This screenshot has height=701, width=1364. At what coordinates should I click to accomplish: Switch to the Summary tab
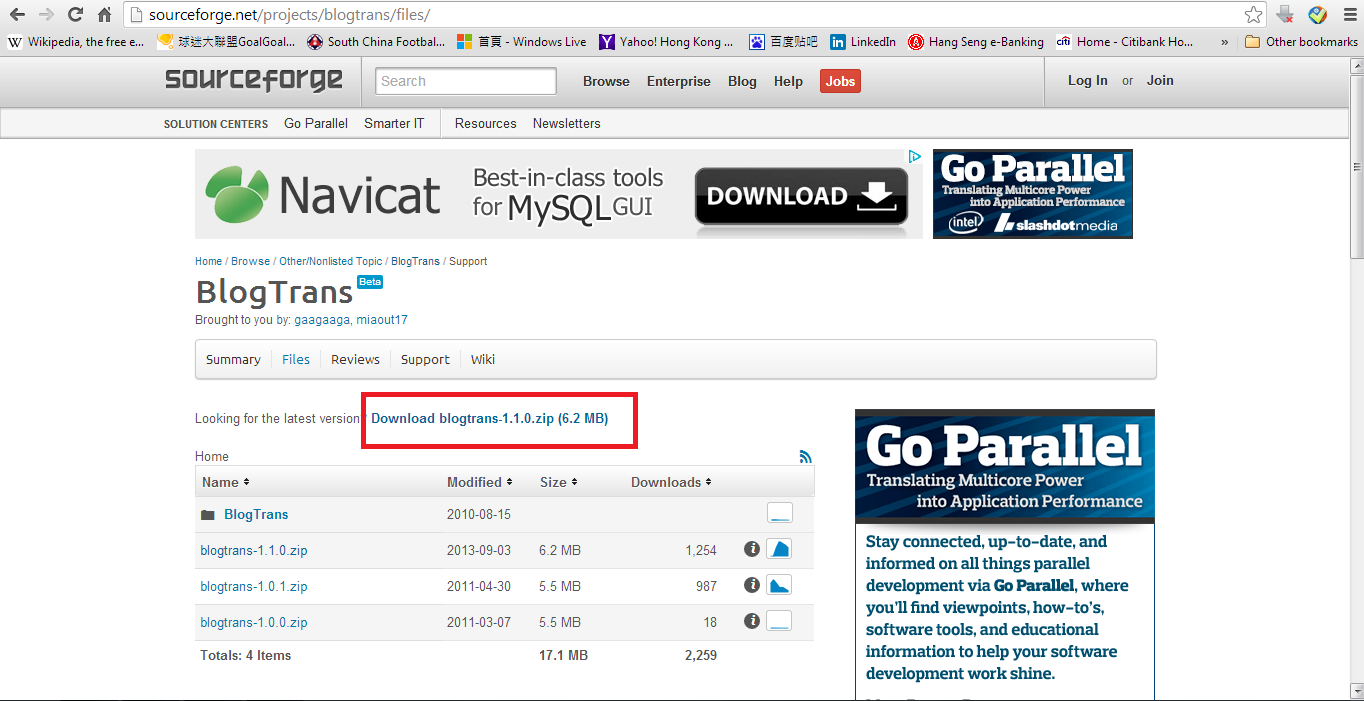[x=233, y=359]
